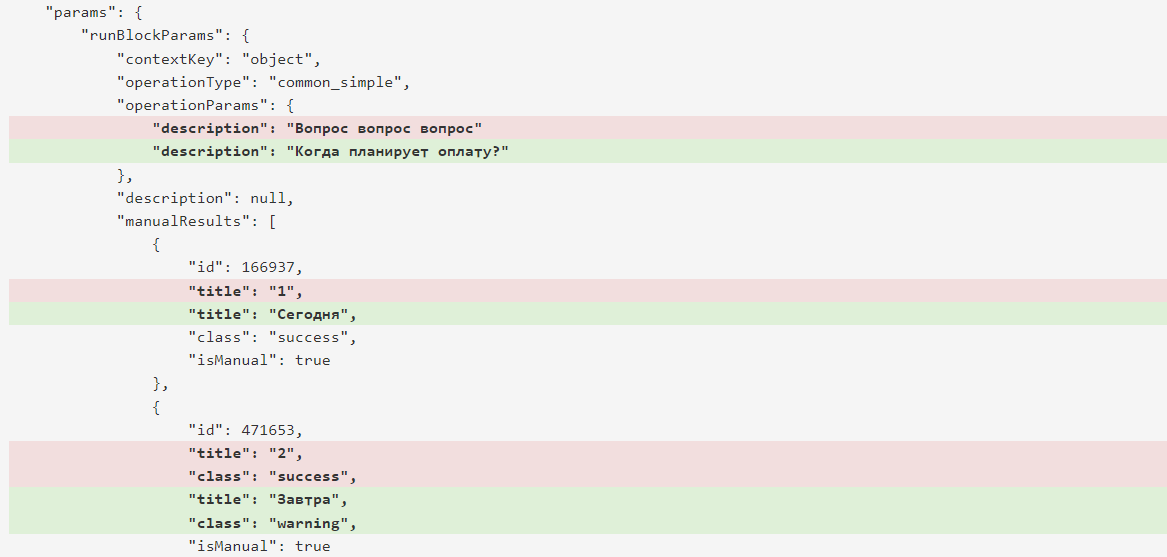
Task: Click the id value 471653
Action: [x=268, y=430]
